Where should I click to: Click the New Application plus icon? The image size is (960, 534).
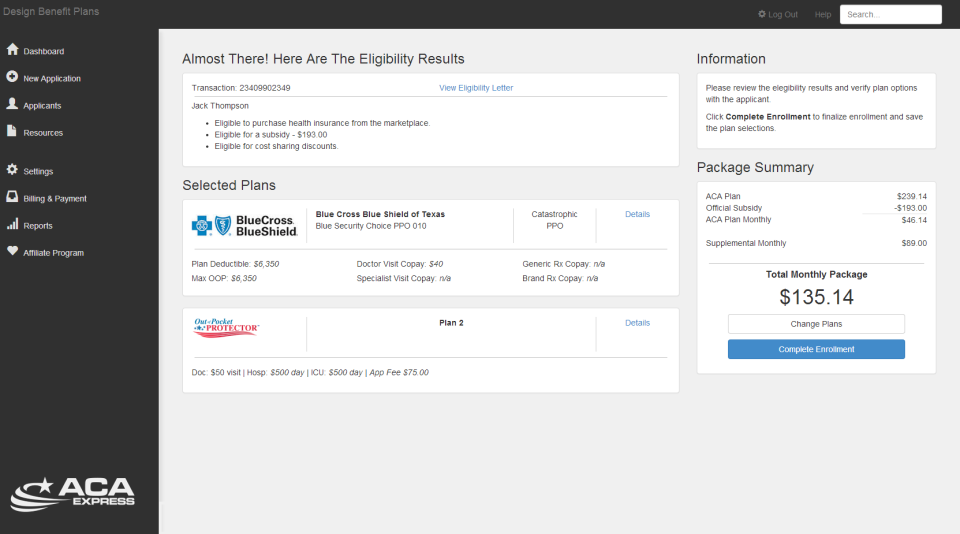tap(12, 77)
